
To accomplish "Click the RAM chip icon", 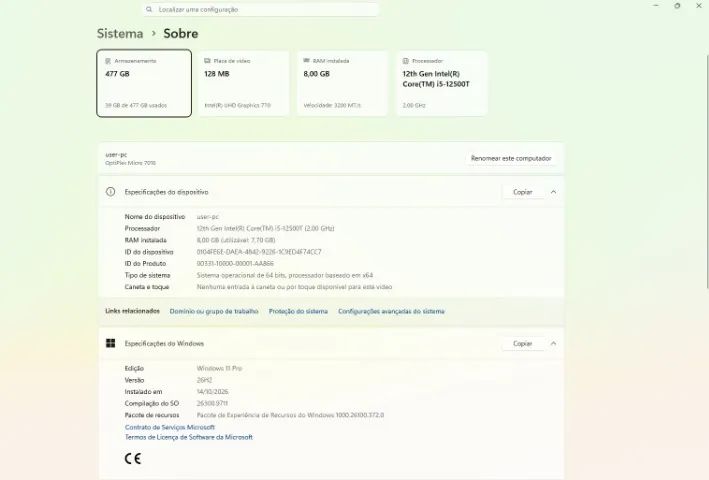I will [x=307, y=61].
